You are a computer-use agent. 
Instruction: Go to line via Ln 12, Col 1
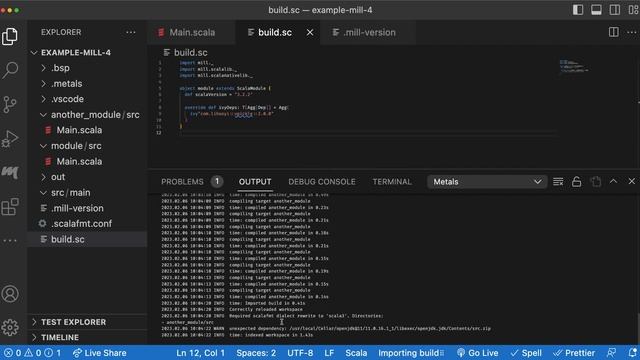[x=200, y=353]
